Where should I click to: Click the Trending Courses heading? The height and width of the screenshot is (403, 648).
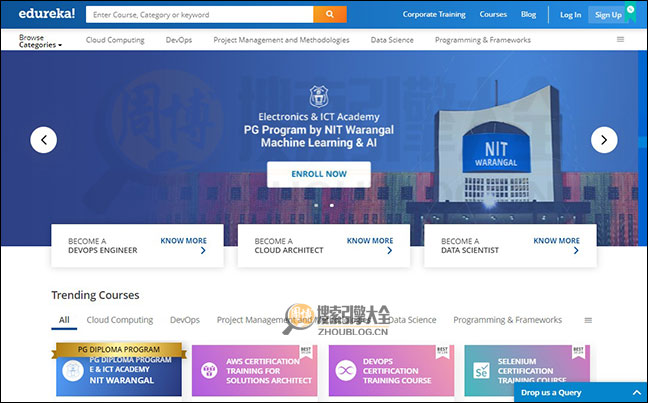95,295
